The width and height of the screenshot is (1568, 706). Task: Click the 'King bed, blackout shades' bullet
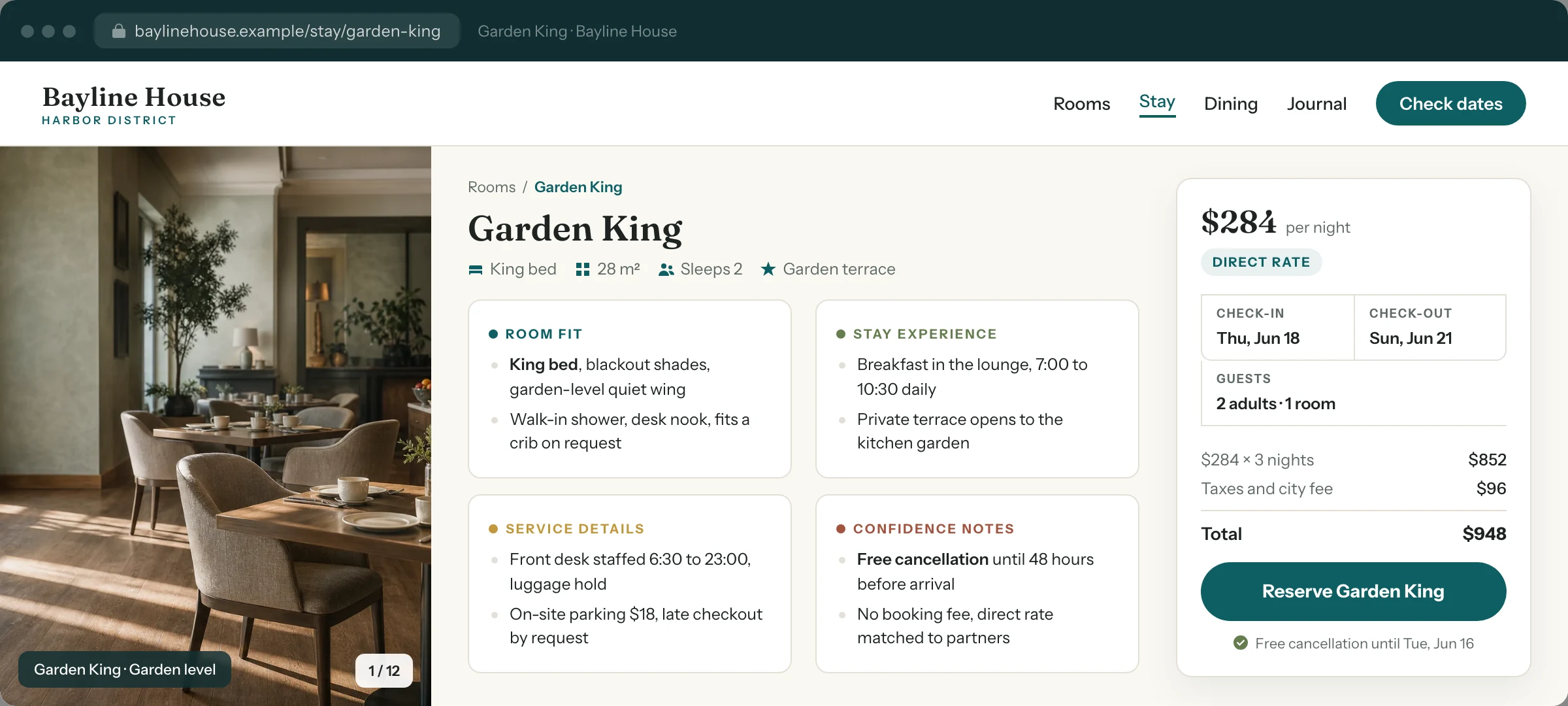click(610, 377)
